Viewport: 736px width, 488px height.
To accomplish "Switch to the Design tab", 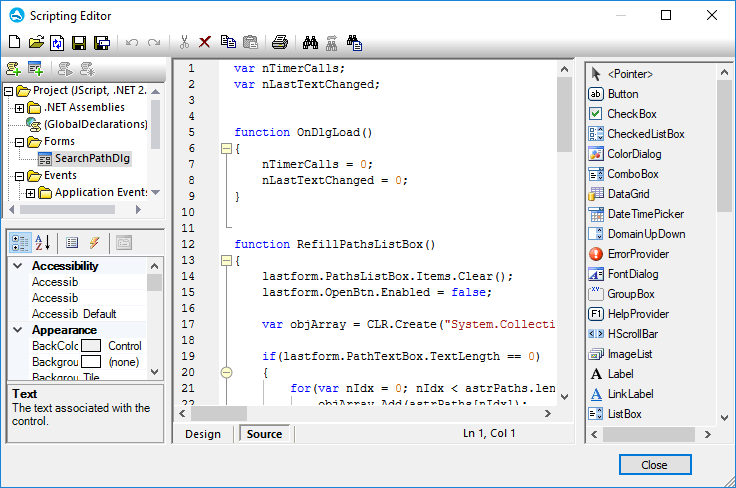I will (203, 434).
